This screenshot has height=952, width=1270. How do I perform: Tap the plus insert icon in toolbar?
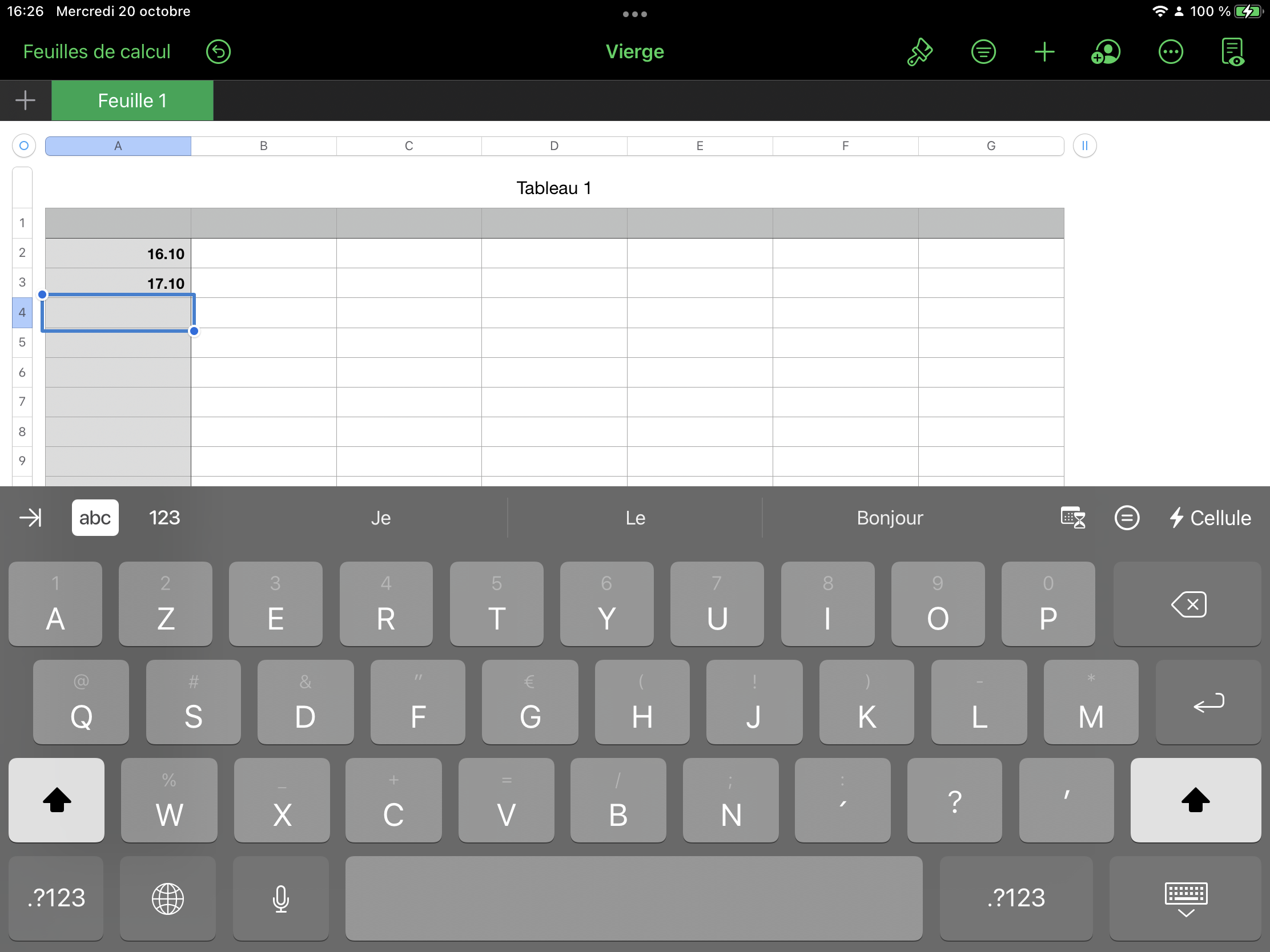pyautogui.click(x=1044, y=52)
